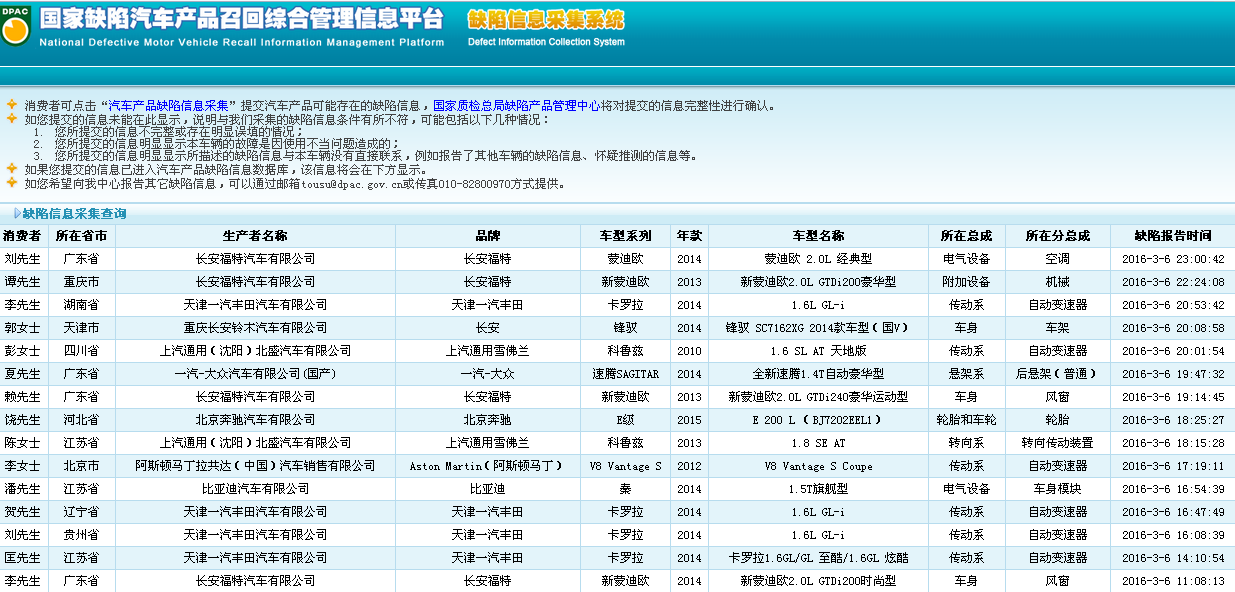Click the 辽宁省 province cell
This screenshot has width=1235, height=592.
(81, 512)
